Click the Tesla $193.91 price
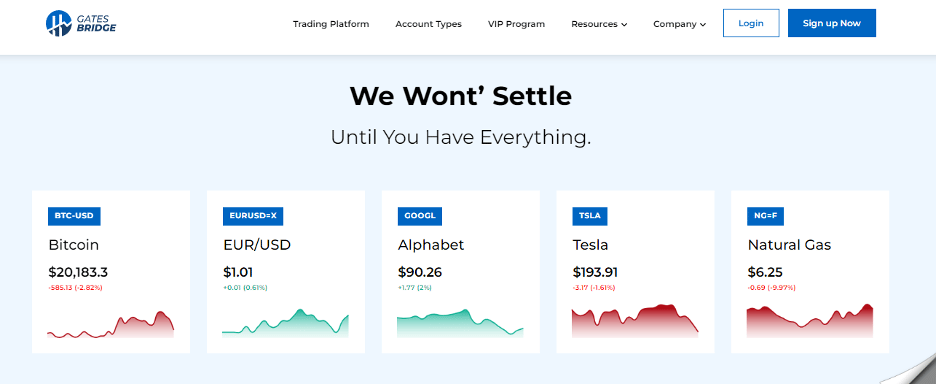Screen dimensions: 936x384 coord(595,272)
